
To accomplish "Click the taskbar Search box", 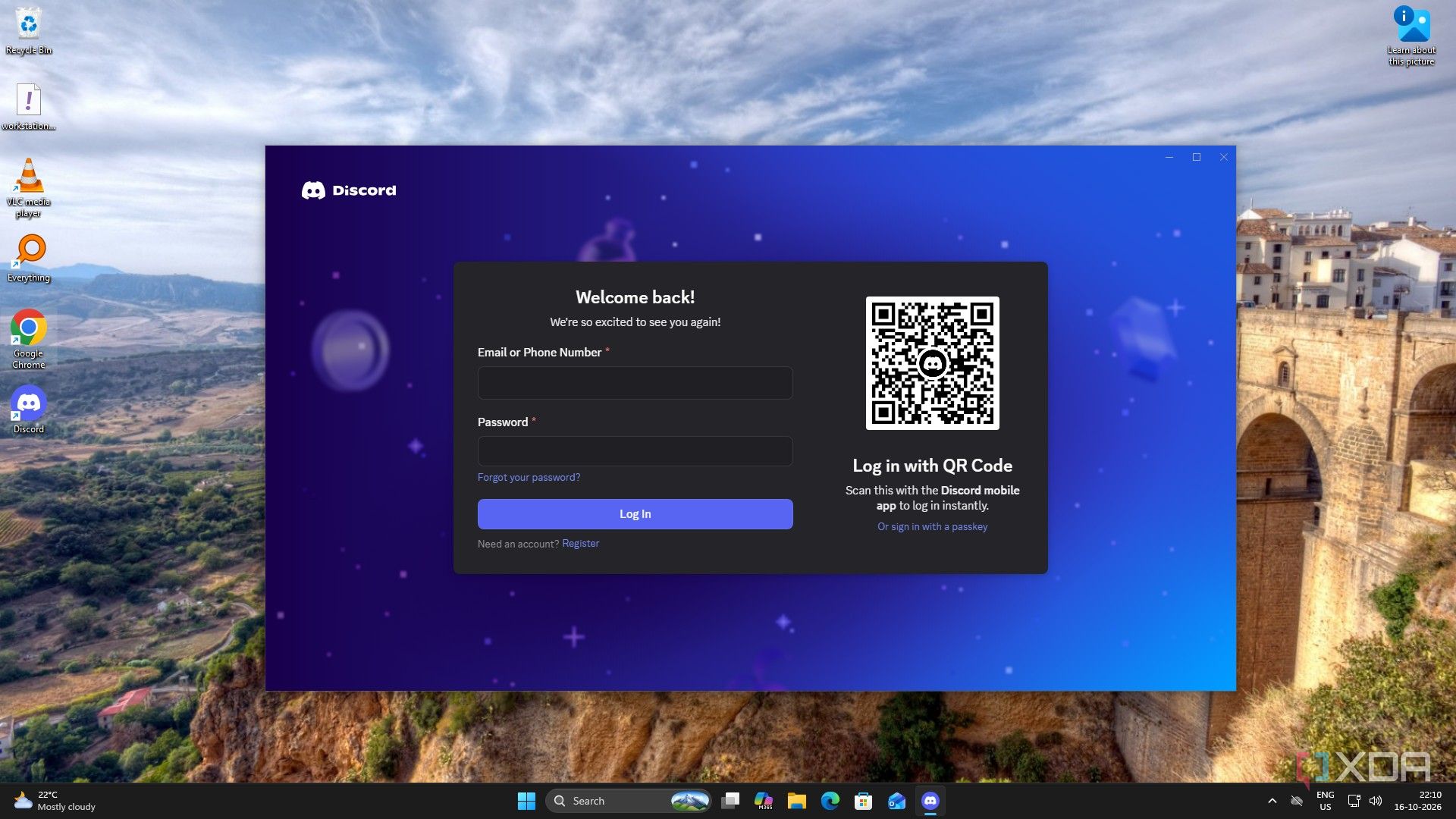I will point(628,801).
